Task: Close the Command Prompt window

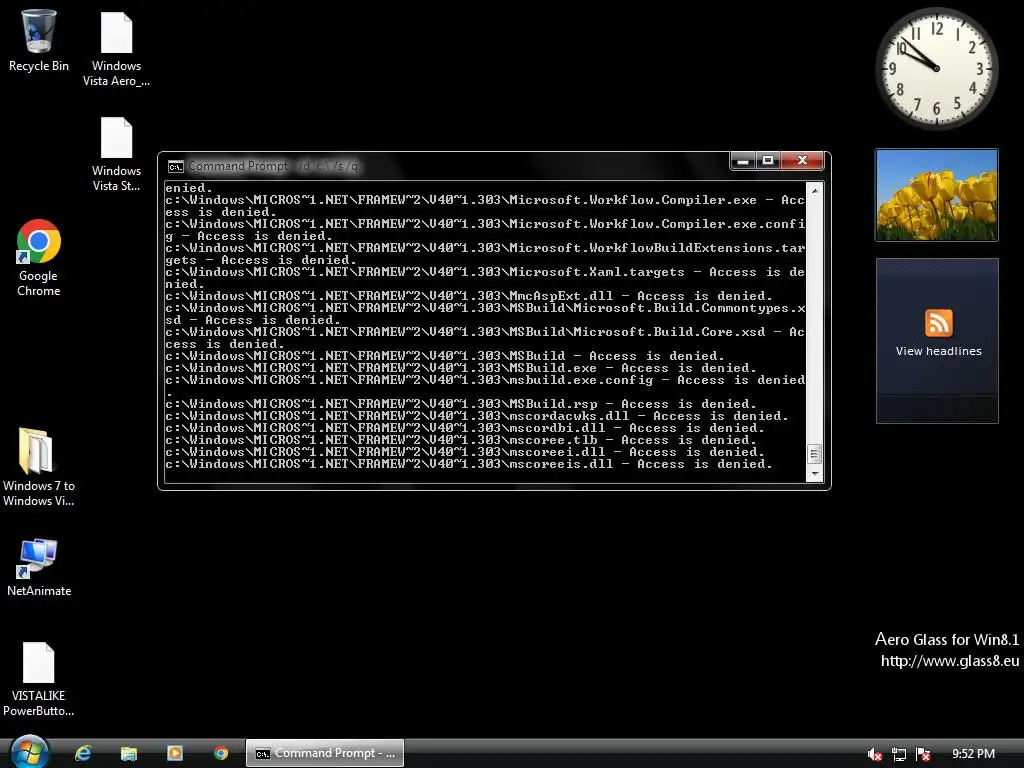Action: click(802, 160)
